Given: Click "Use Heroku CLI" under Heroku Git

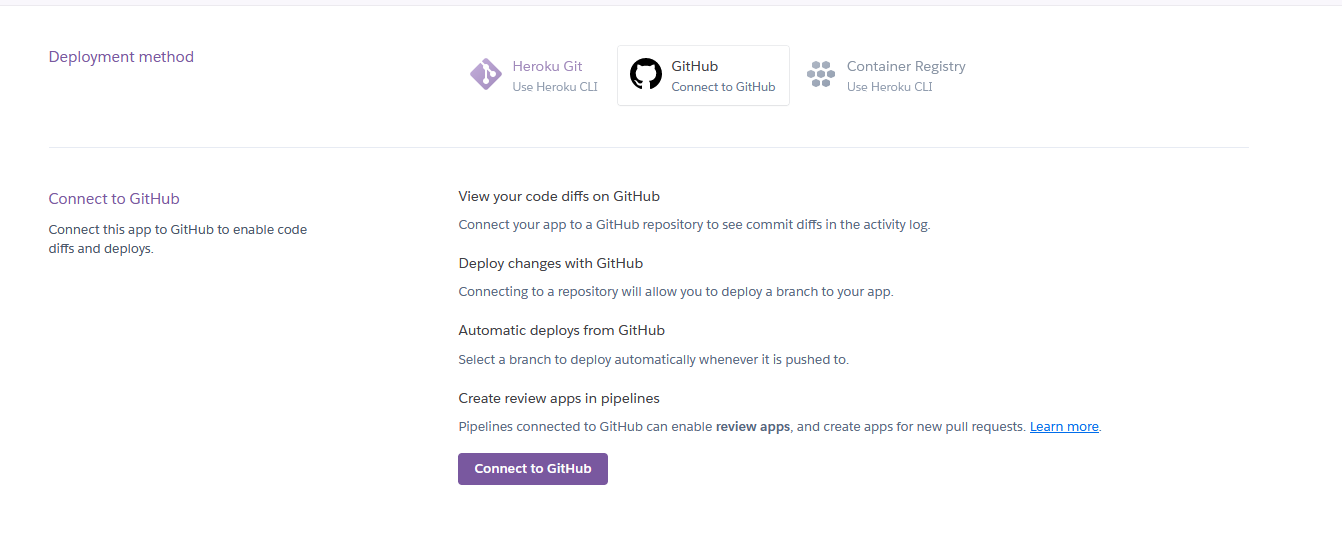Looking at the screenshot, I should point(555,87).
